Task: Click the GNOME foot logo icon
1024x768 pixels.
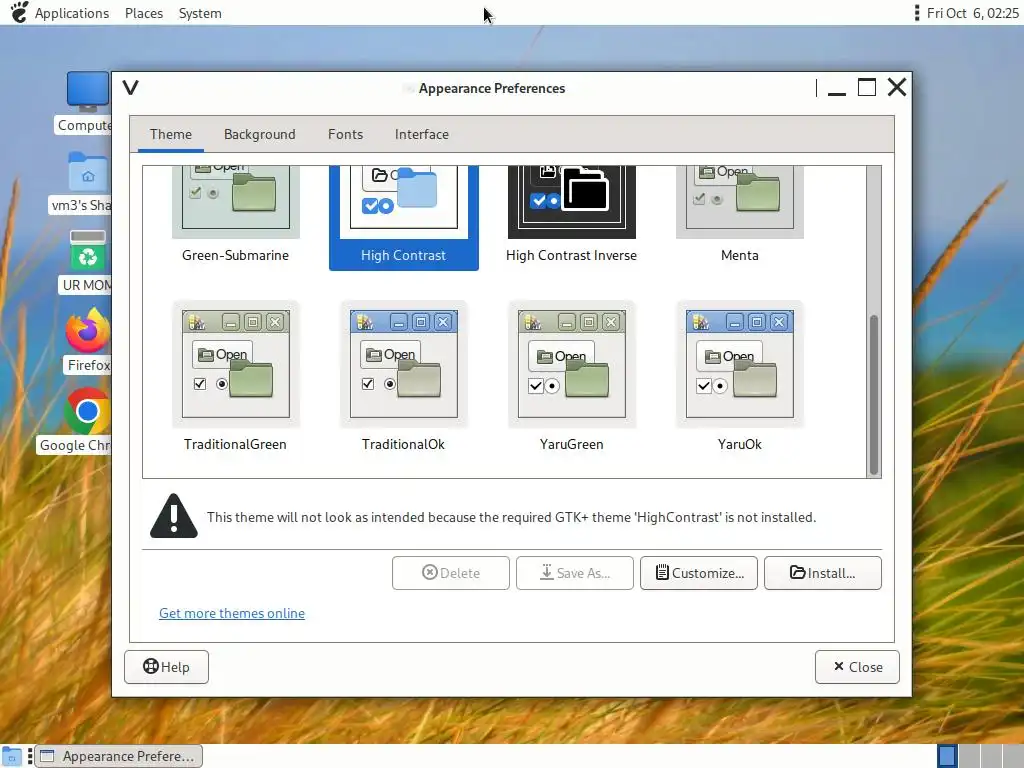Action: pyautogui.click(x=20, y=12)
